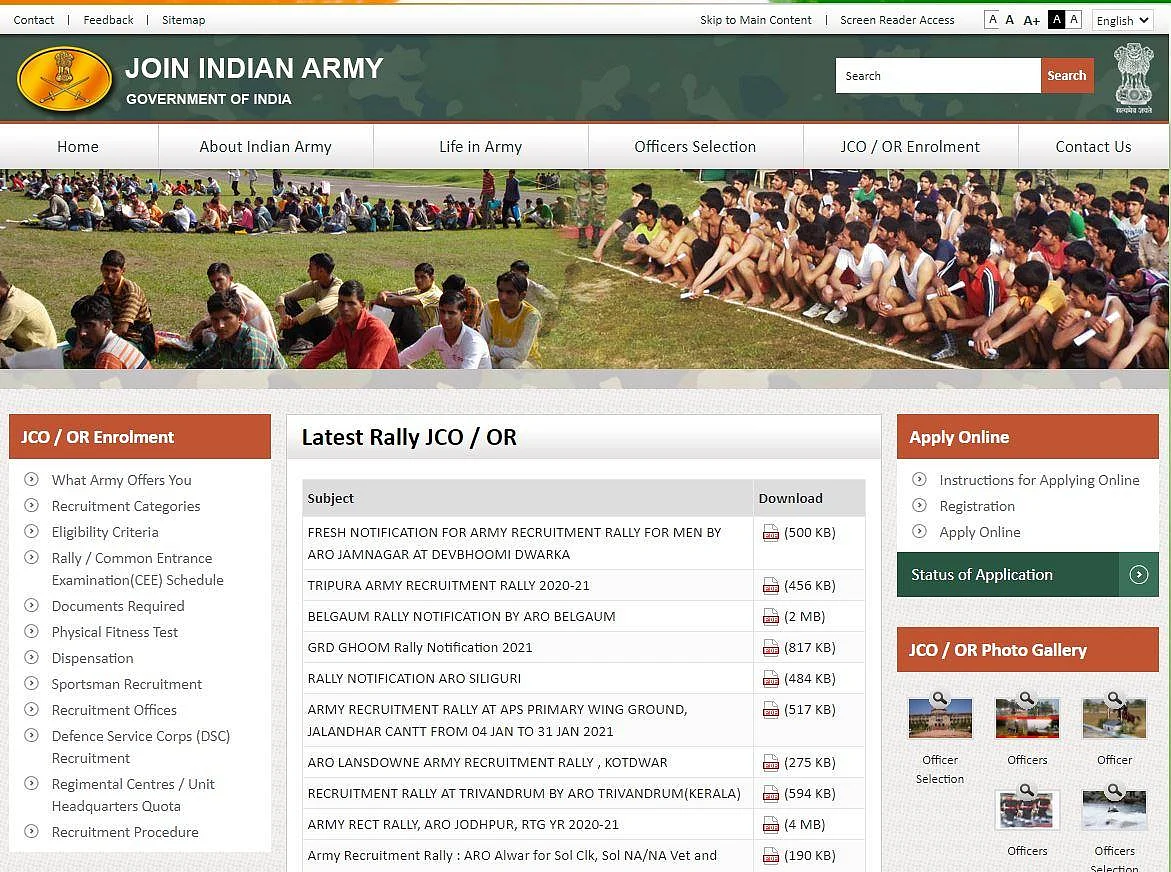Image resolution: width=1171 pixels, height=872 pixels.
Task: Open Physical Fitness Test link
Action: (x=114, y=632)
